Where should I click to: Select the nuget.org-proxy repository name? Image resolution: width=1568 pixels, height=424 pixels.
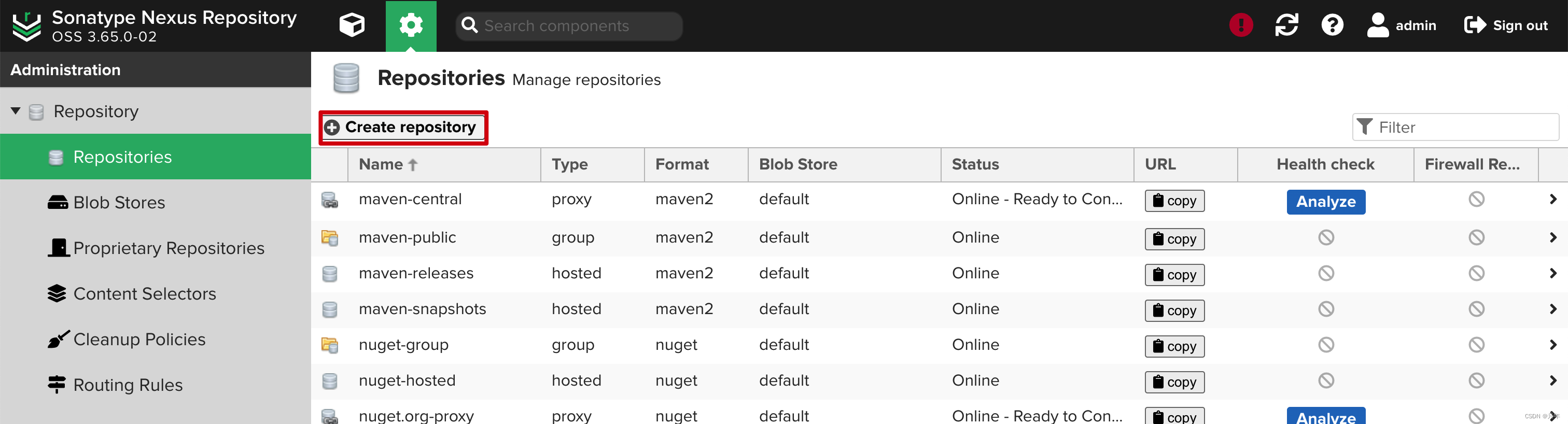coord(416,416)
